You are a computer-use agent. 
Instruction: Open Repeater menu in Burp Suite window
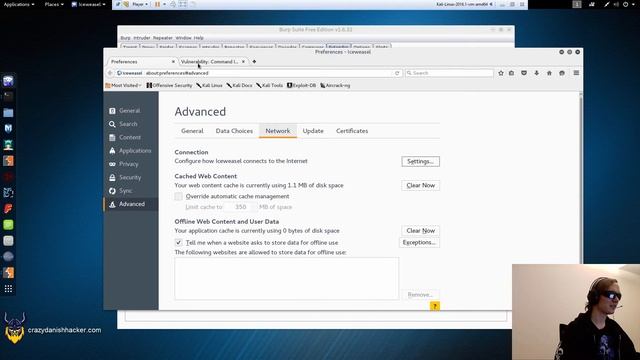163,38
